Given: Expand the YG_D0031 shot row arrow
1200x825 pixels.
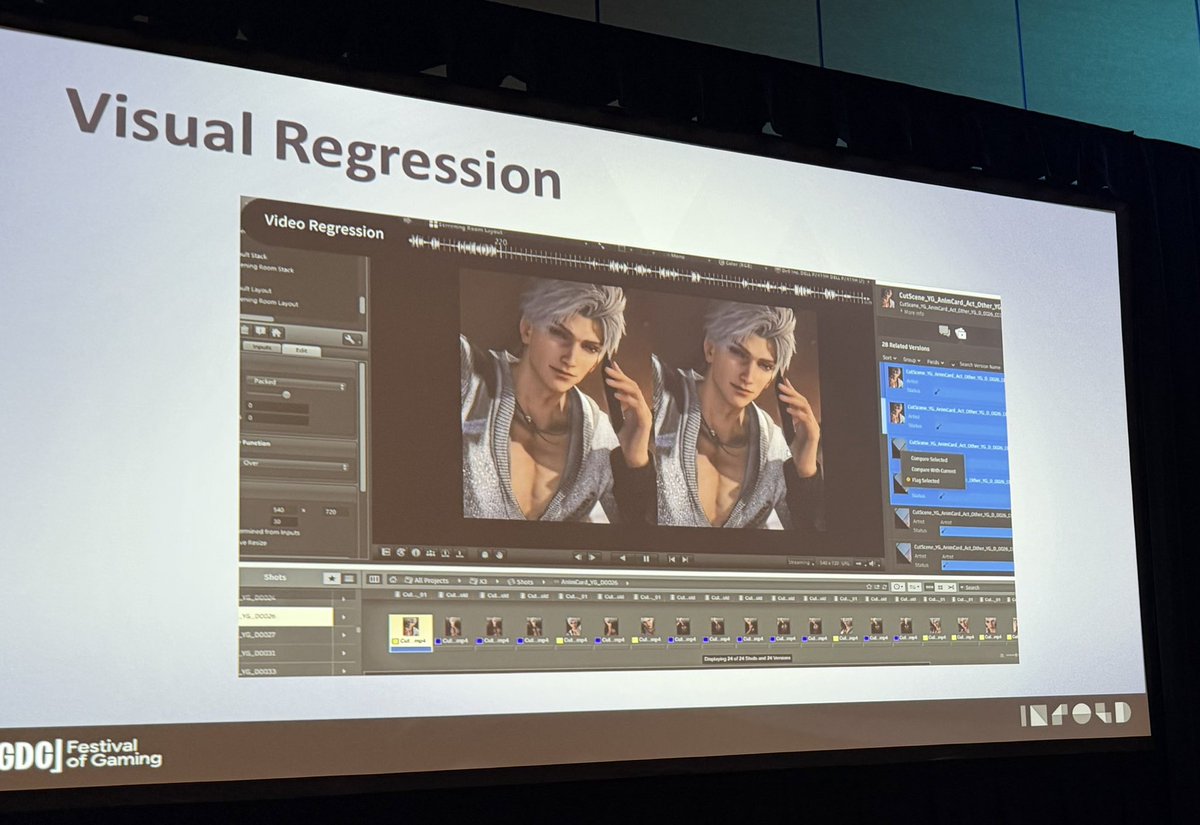Looking at the screenshot, I should click(343, 653).
